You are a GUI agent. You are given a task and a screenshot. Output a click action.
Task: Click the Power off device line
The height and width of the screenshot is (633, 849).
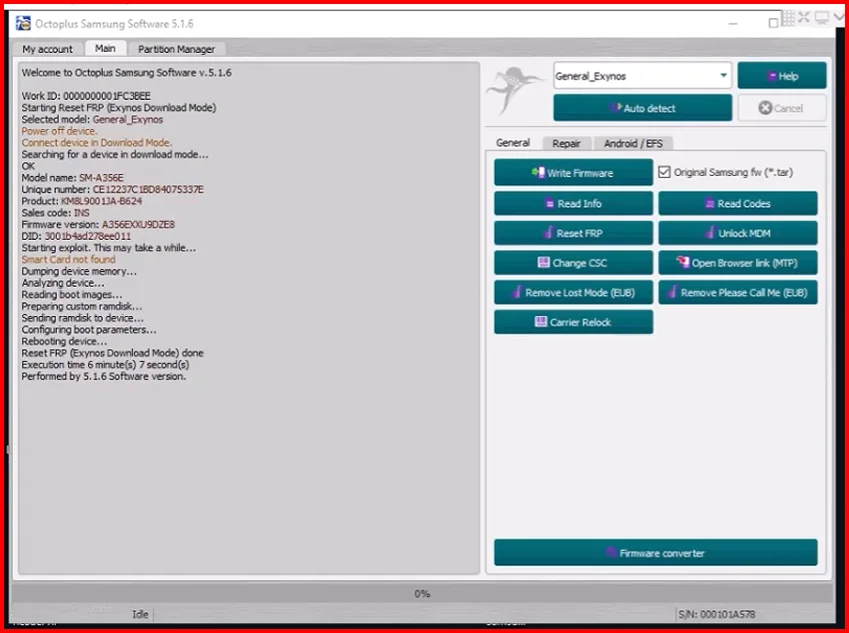coord(60,131)
